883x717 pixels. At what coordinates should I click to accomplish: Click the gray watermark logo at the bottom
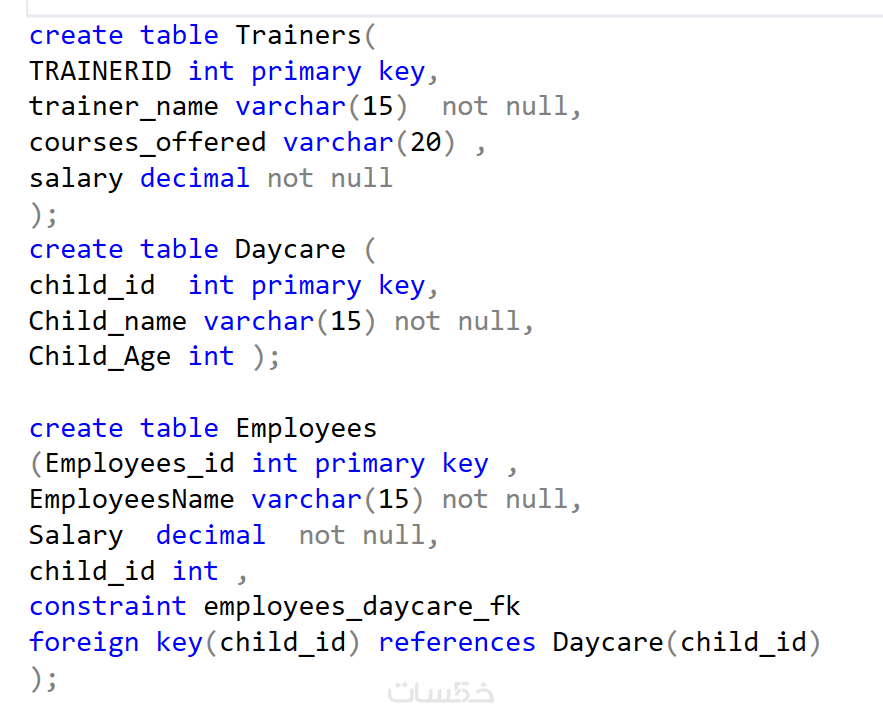pyautogui.click(x=441, y=692)
